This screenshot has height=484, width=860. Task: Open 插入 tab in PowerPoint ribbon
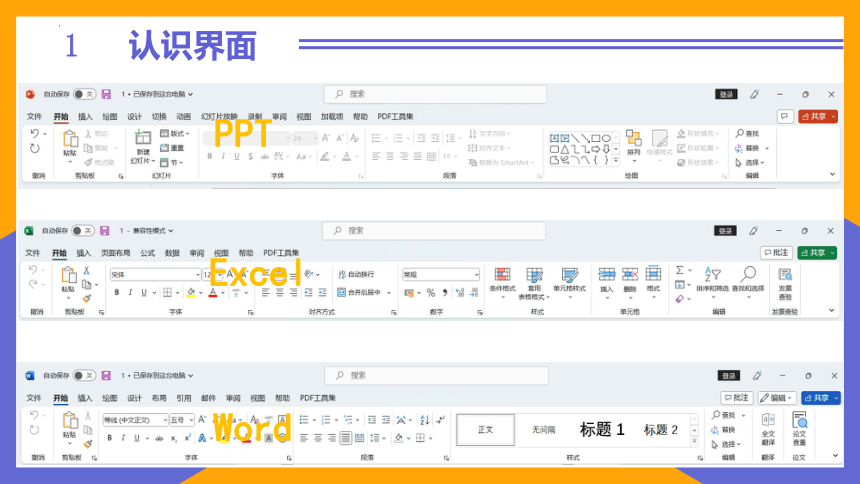(x=86, y=116)
